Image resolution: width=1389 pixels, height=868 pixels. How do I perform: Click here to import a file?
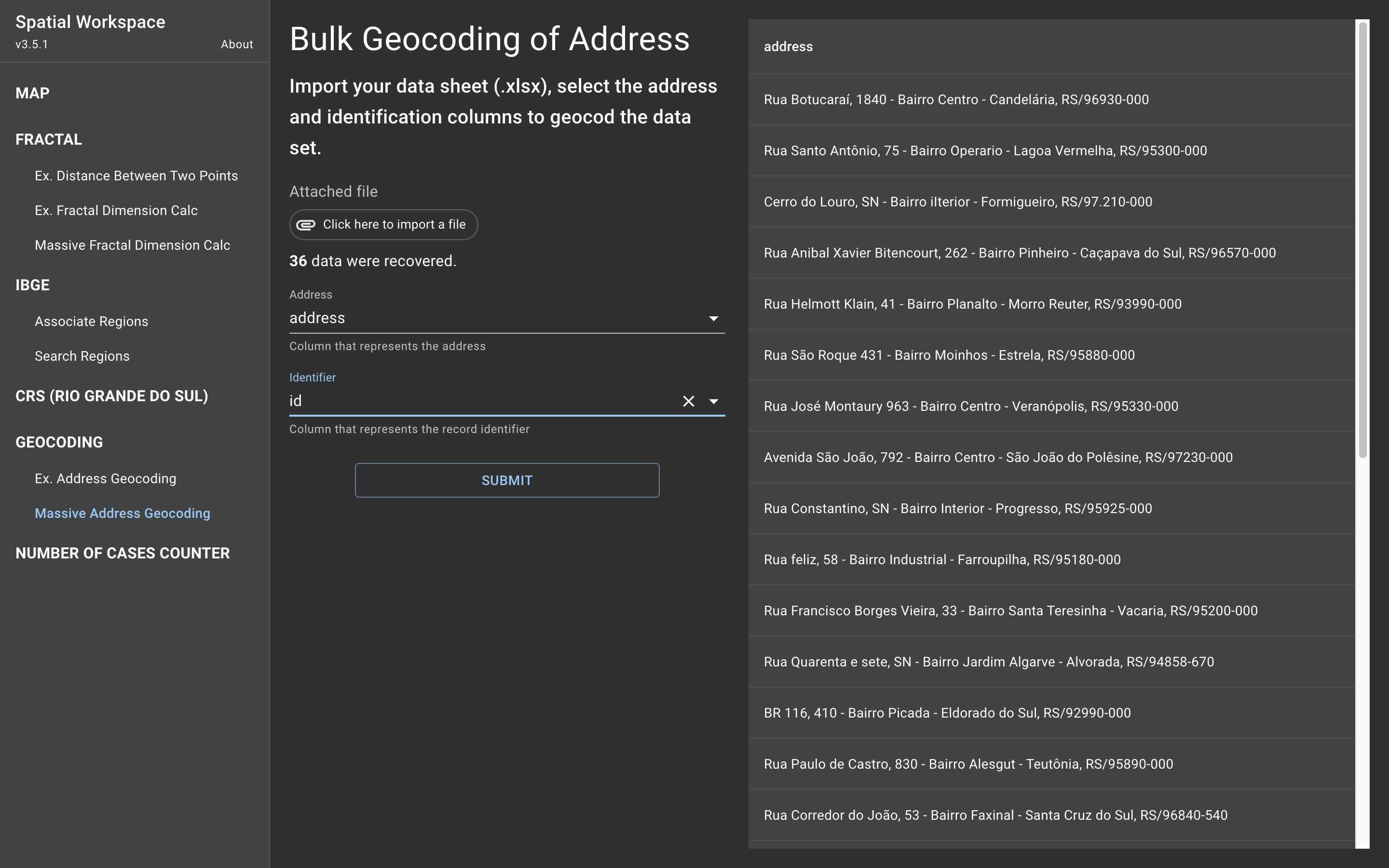click(x=394, y=224)
